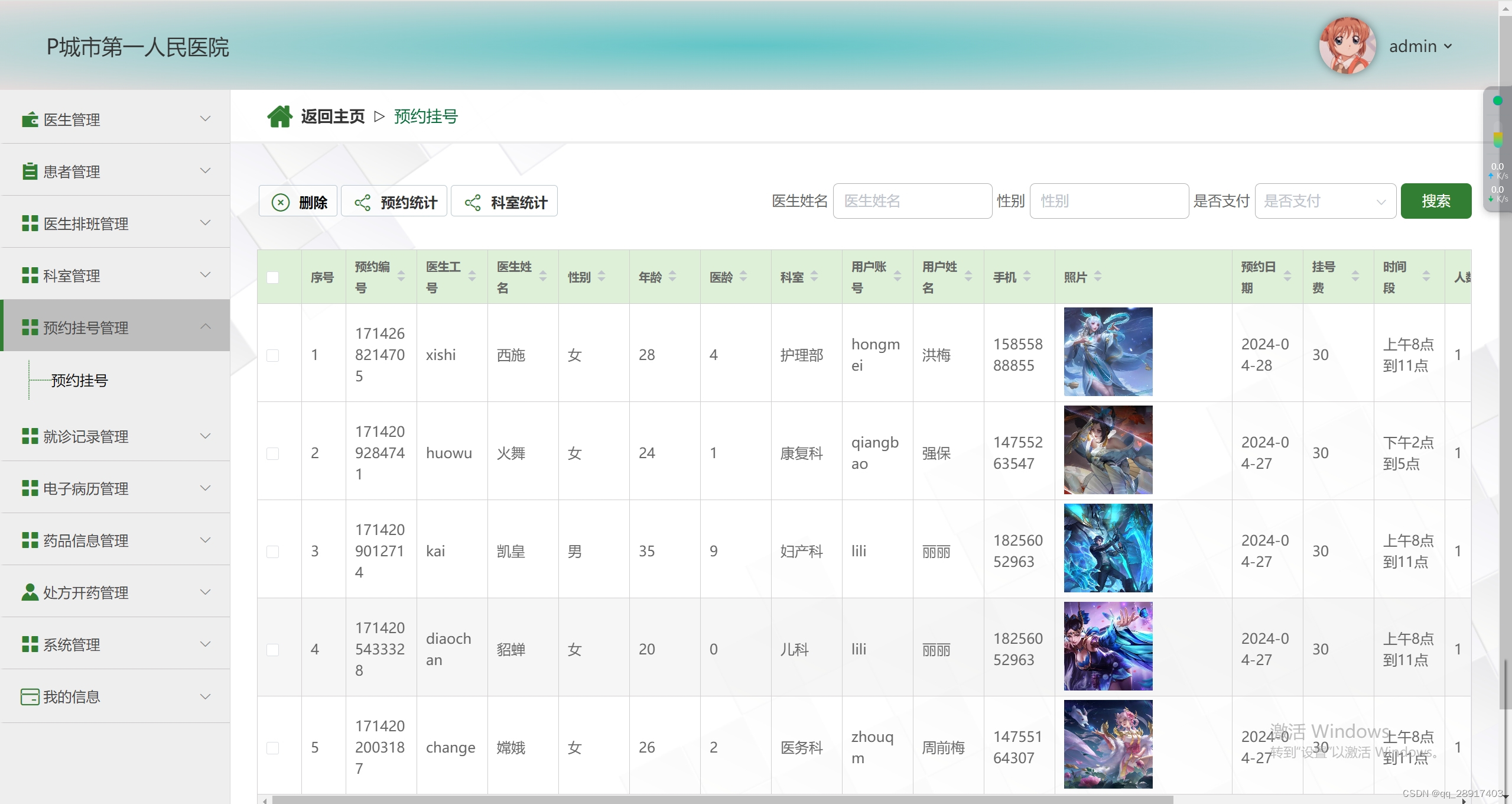The image size is (1512, 804).
Task: Click the 我的信息 card icon
Action: click(x=30, y=696)
